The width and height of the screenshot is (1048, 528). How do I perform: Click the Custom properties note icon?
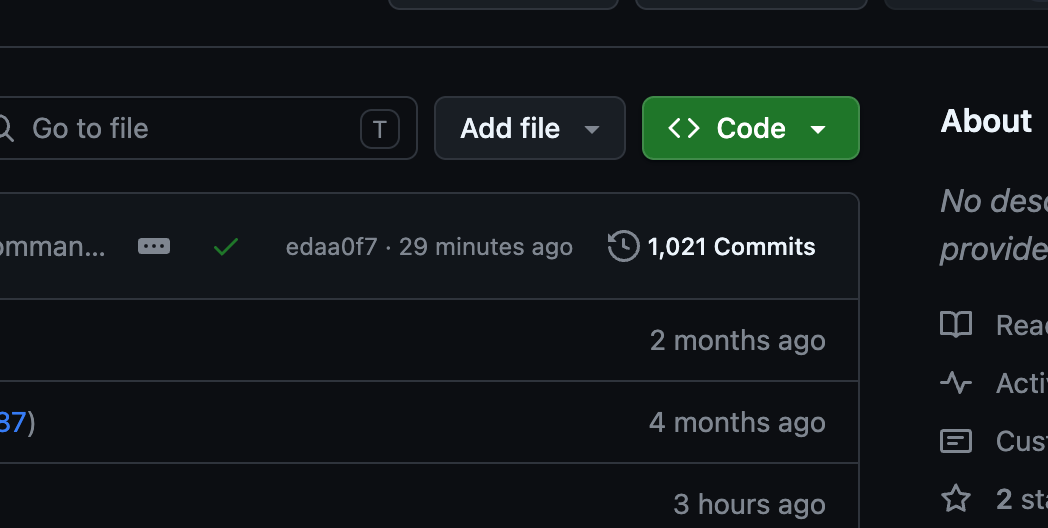(956, 440)
